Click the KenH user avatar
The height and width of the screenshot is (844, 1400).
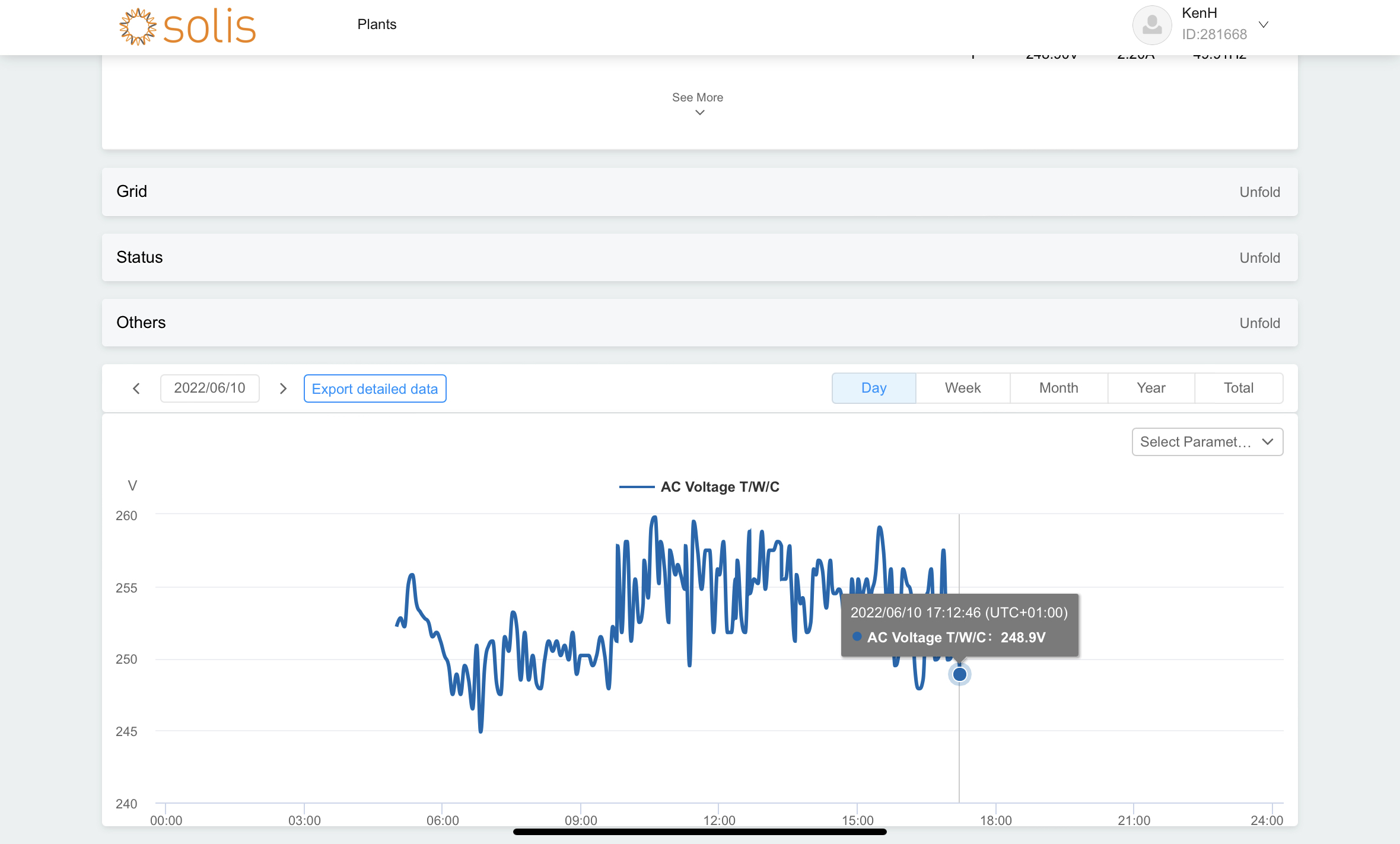(x=1151, y=25)
